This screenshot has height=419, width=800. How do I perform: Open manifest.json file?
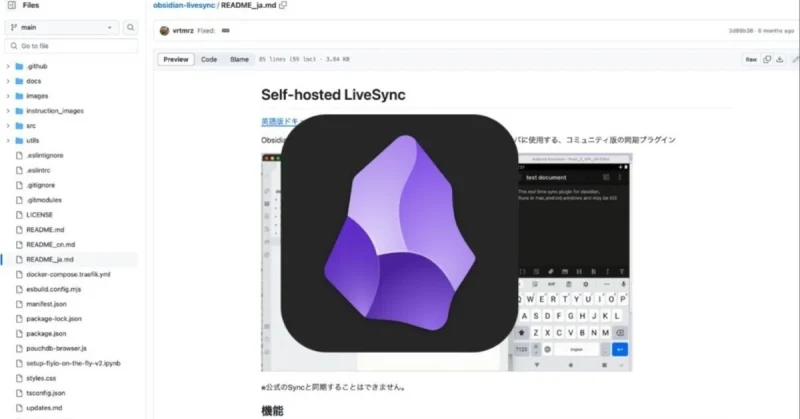point(46,304)
